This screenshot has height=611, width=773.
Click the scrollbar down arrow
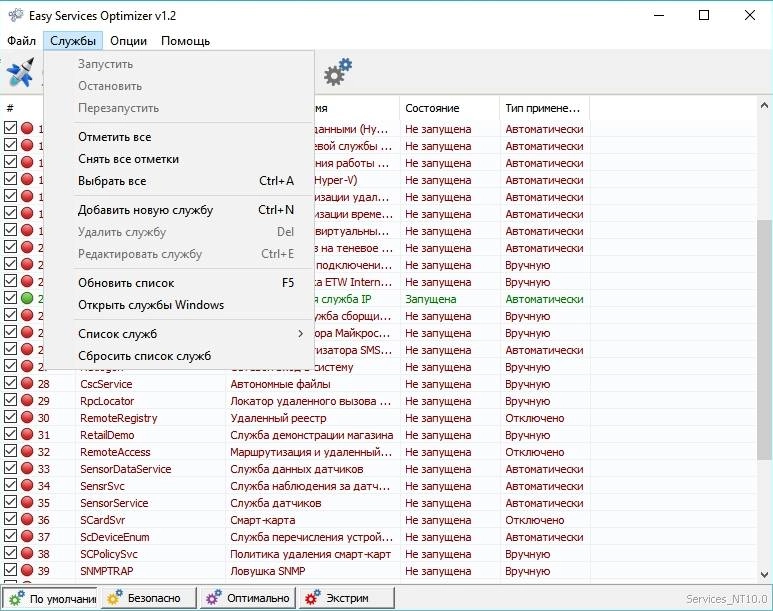[764, 575]
